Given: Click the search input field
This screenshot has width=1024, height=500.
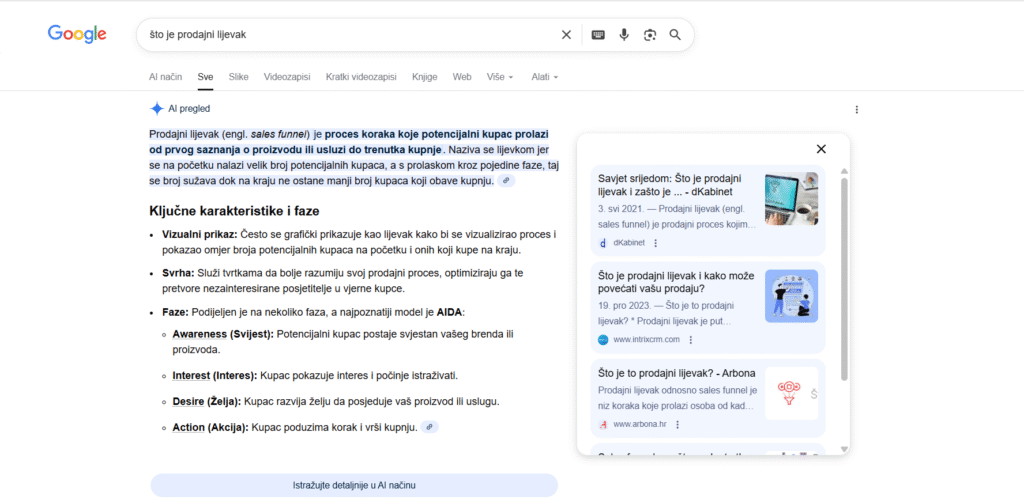Looking at the screenshot, I should pyautogui.click(x=350, y=35).
